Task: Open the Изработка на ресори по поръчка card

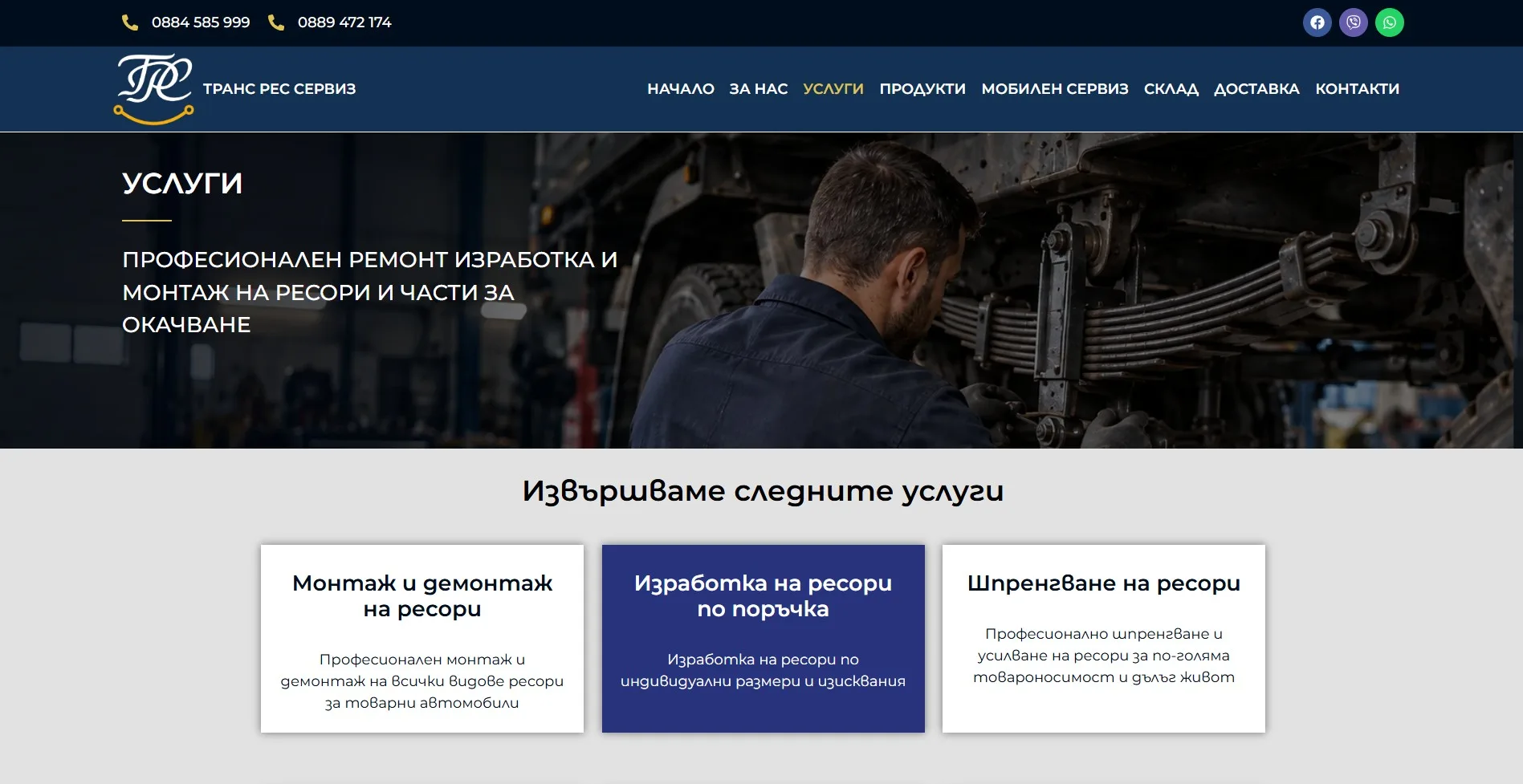Action: tap(763, 639)
